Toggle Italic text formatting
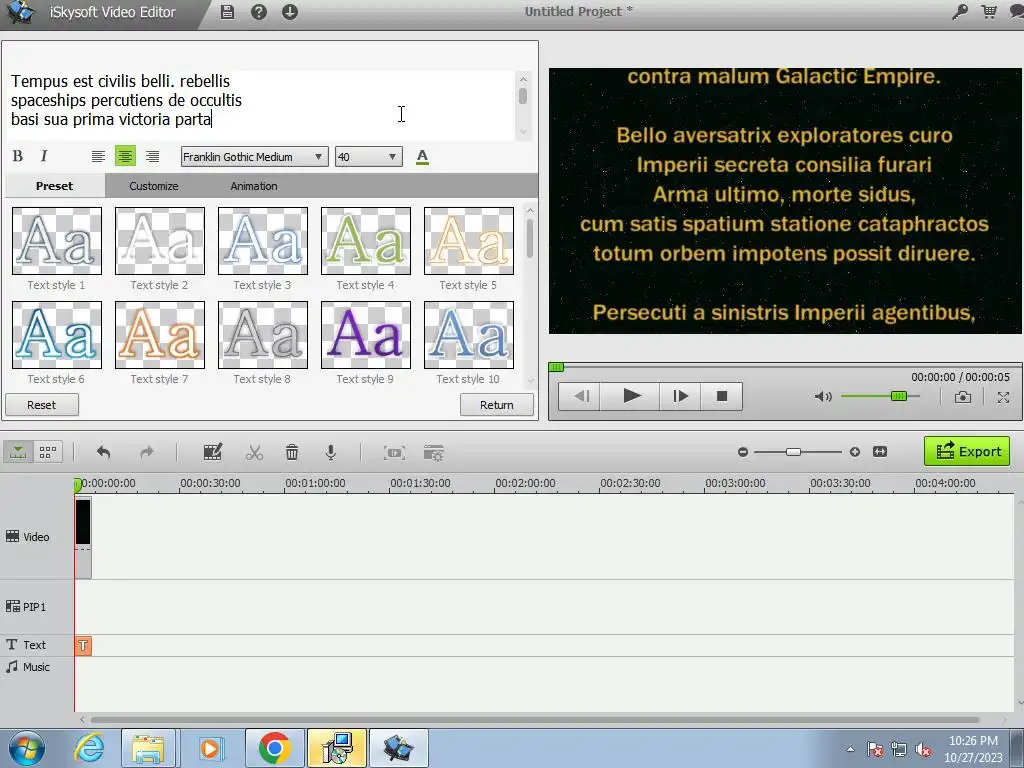 (44, 156)
